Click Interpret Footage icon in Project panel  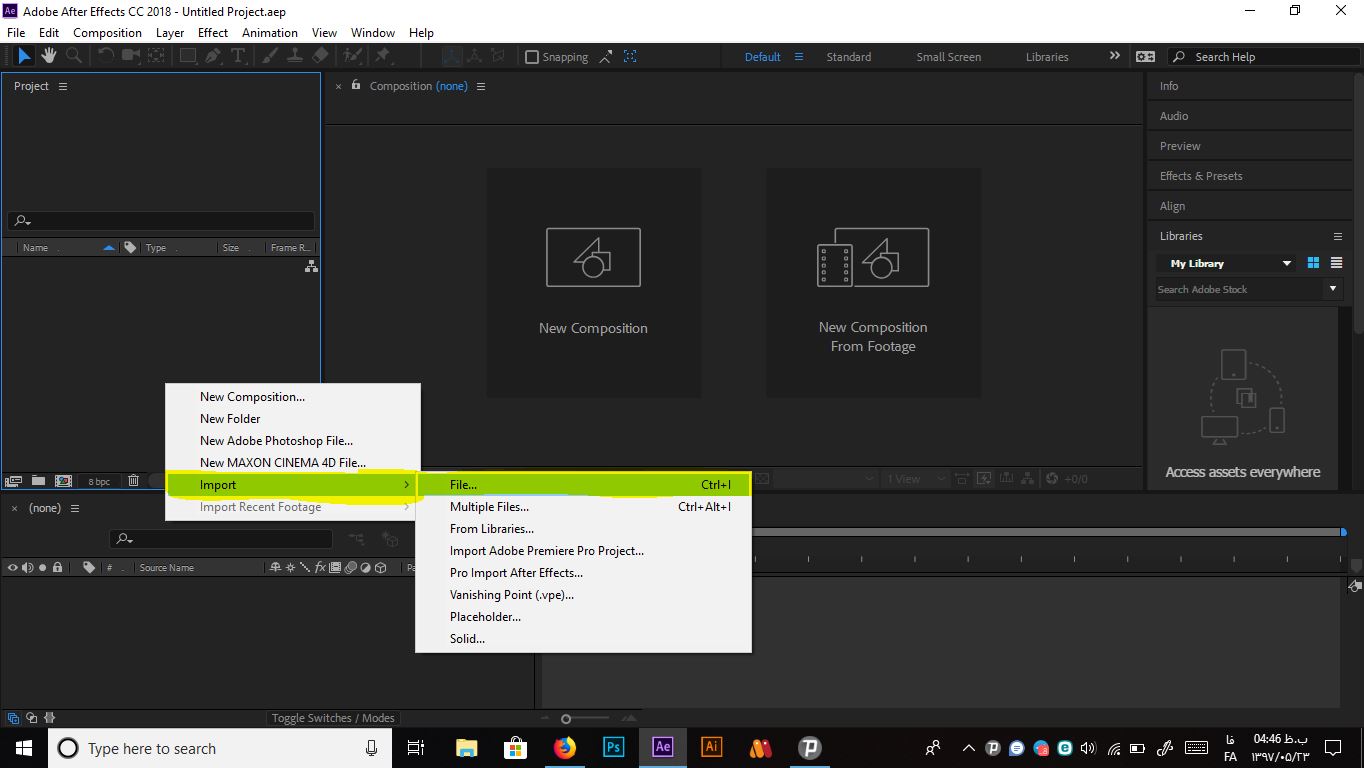[14, 481]
